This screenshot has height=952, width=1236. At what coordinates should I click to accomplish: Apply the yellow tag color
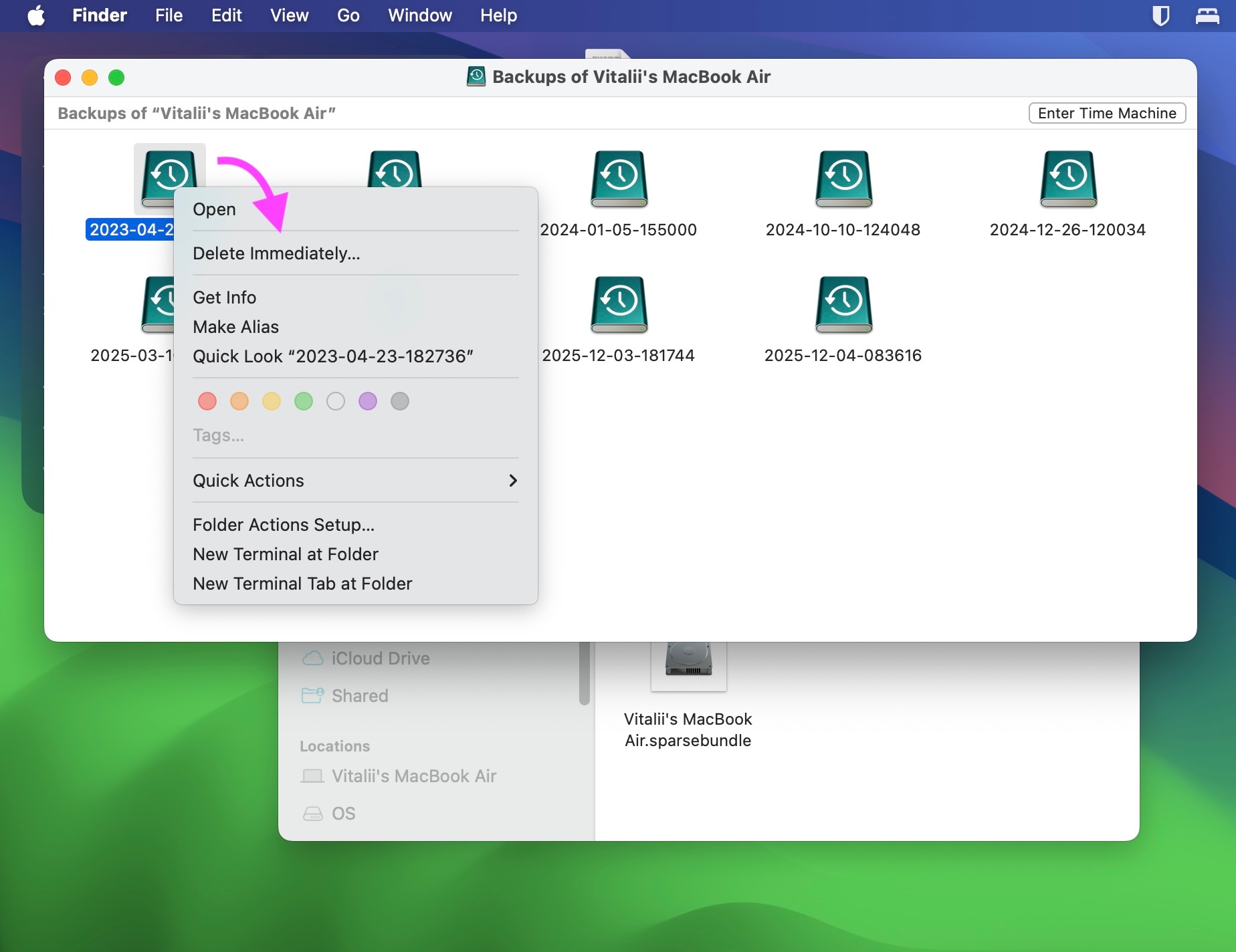pyautogui.click(x=272, y=401)
